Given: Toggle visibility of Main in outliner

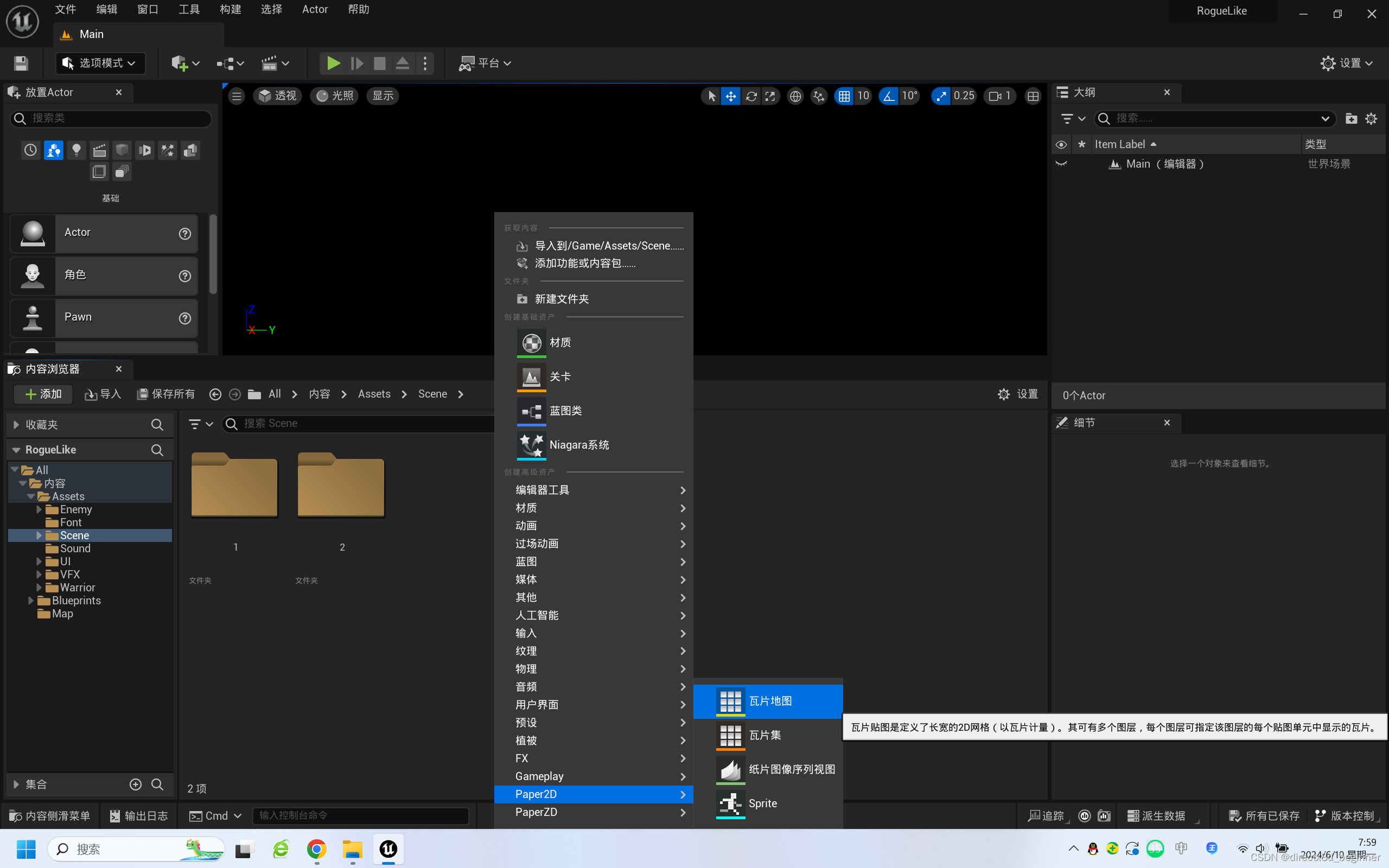Looking at the screenshot, I should point(1061,164).
